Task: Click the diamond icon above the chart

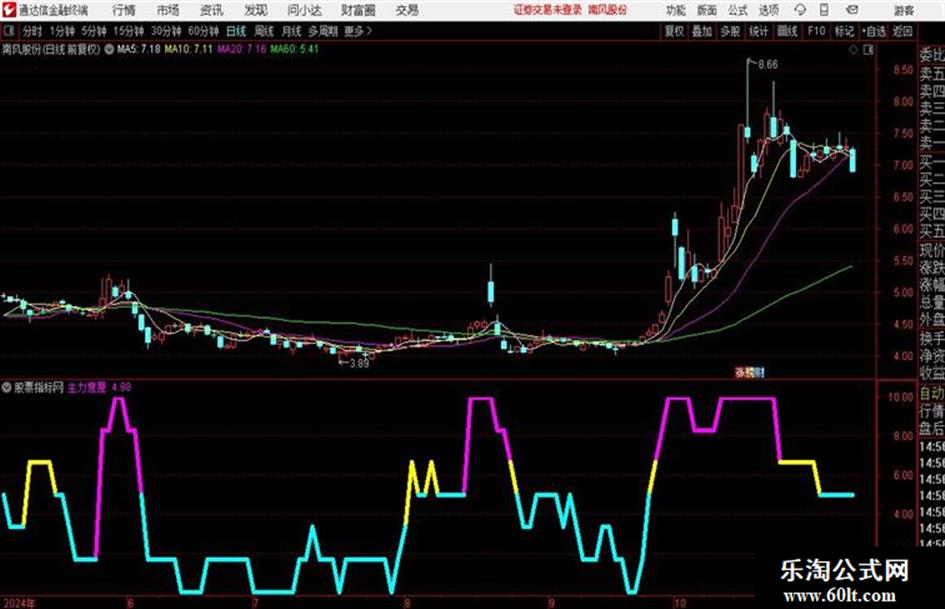Action: click(853, 50)
